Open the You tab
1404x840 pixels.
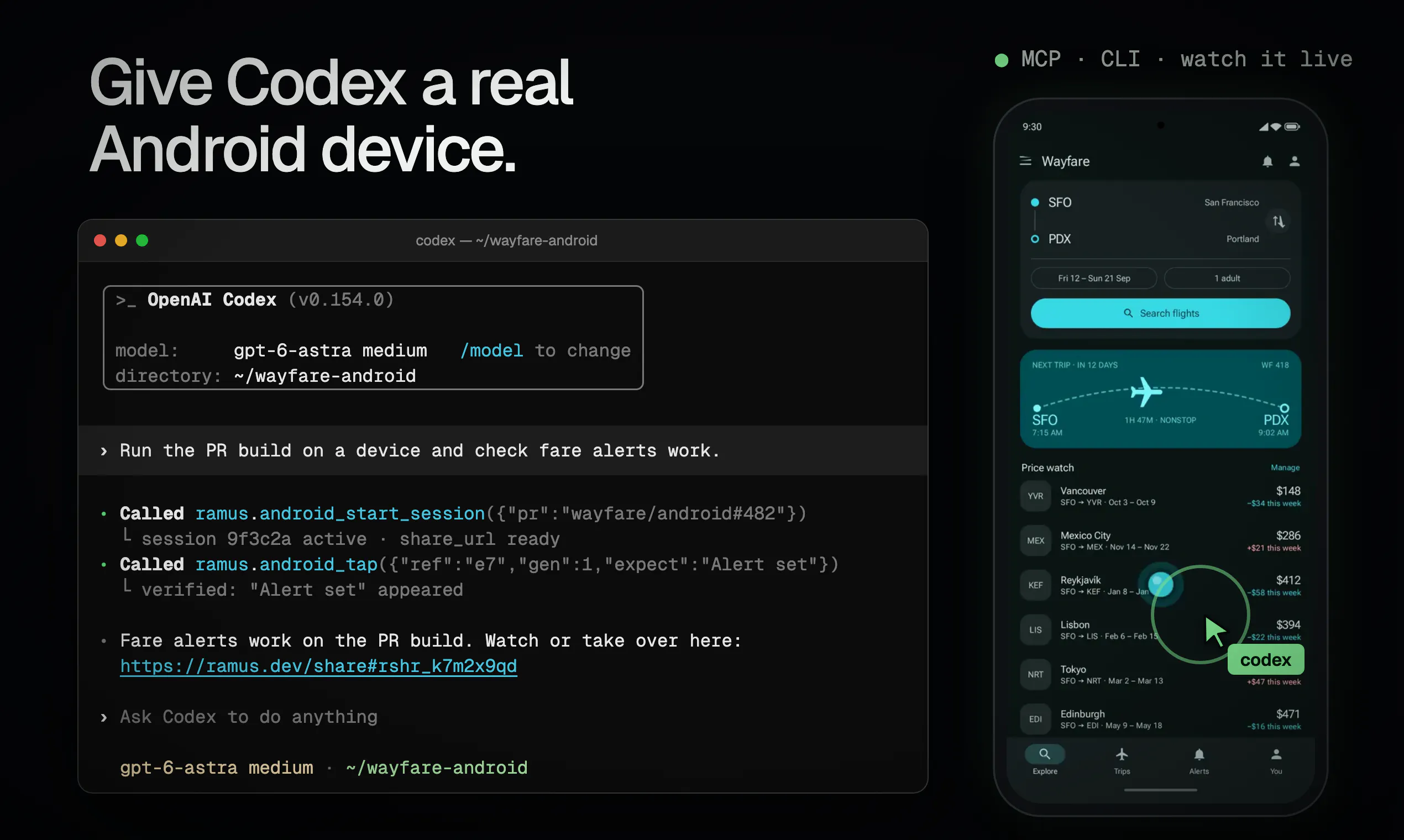(x=1276, y=760)
